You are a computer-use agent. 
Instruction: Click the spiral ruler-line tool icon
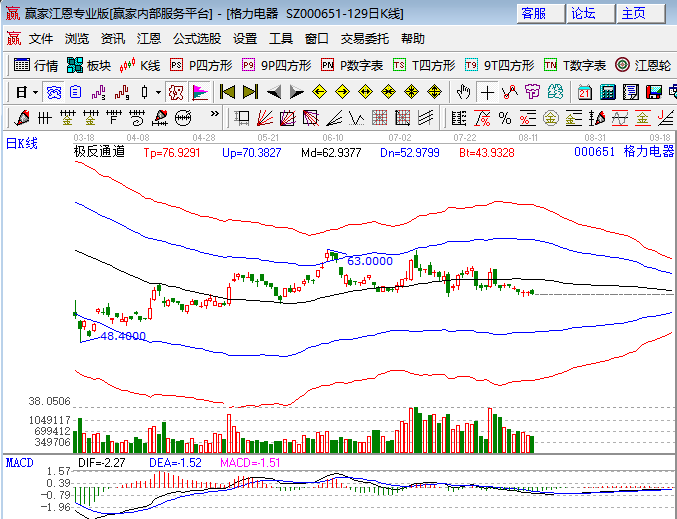136,118
